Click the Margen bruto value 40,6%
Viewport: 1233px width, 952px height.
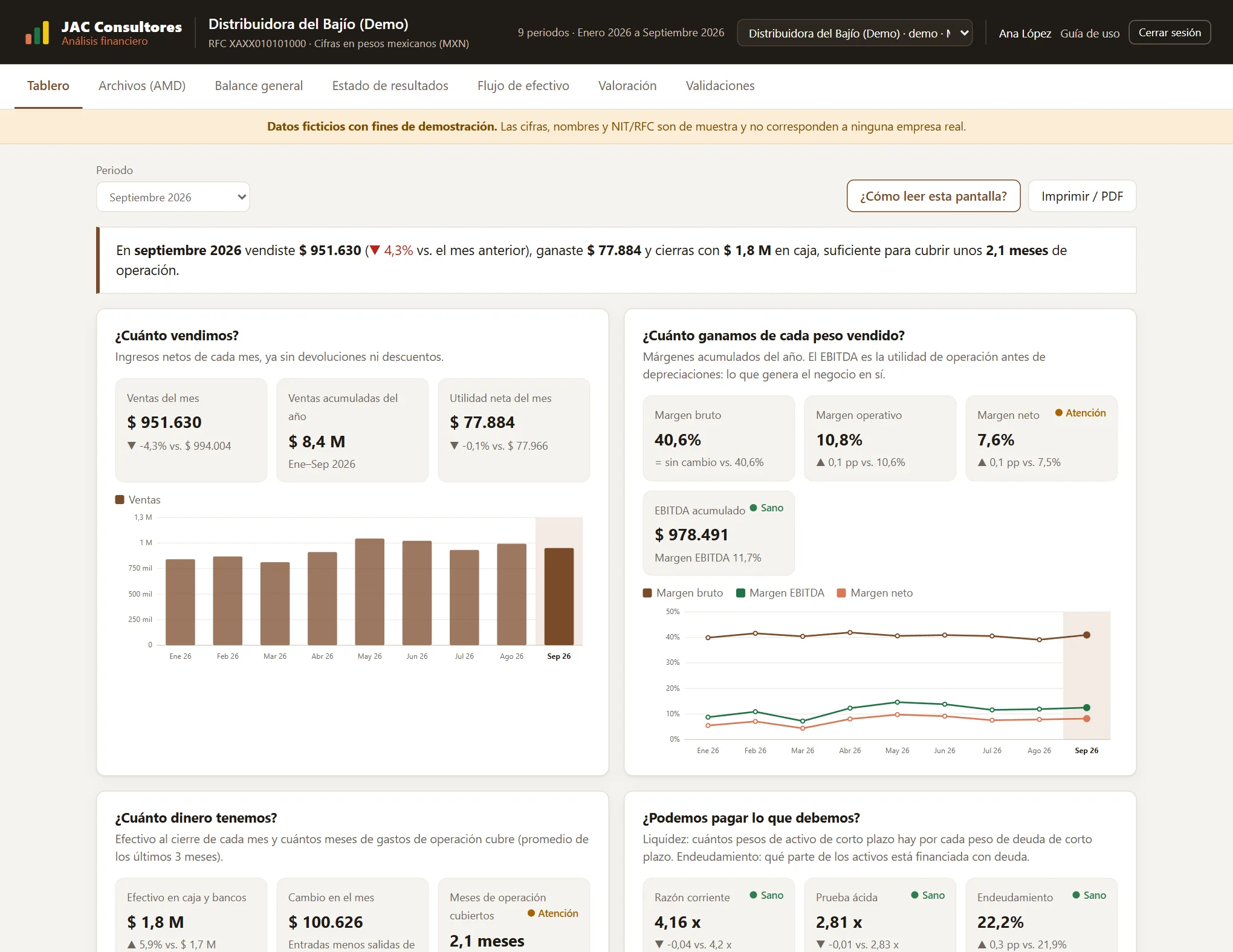(678, 440)
